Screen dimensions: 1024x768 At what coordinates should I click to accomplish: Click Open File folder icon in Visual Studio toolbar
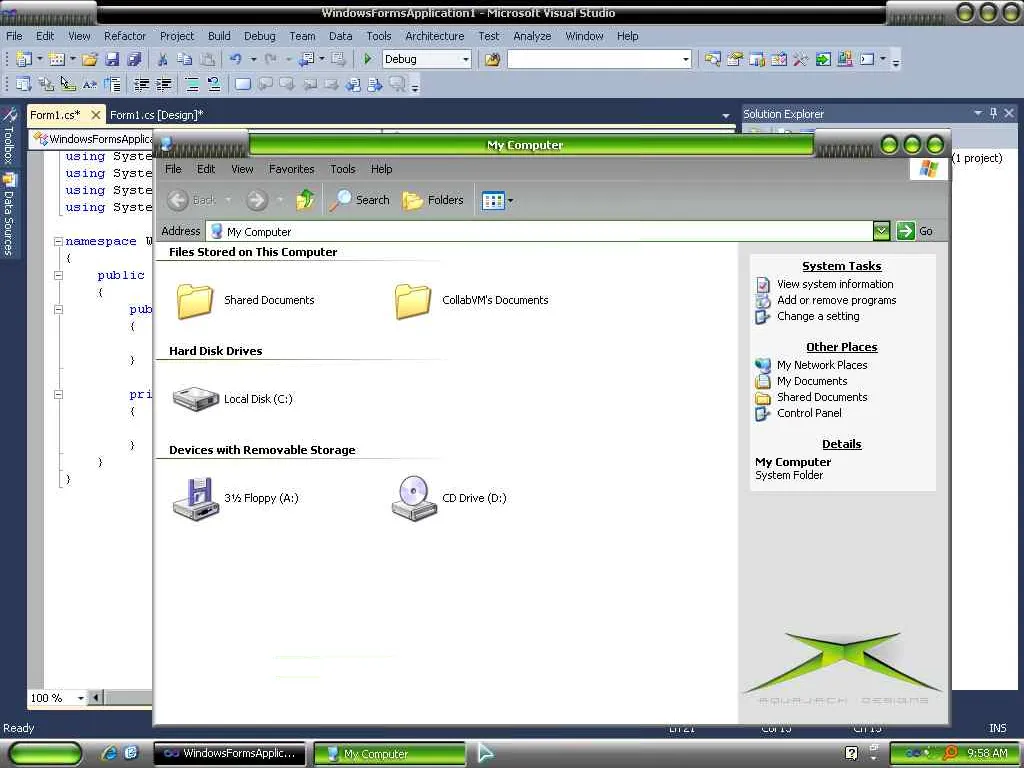pos(90,59)
